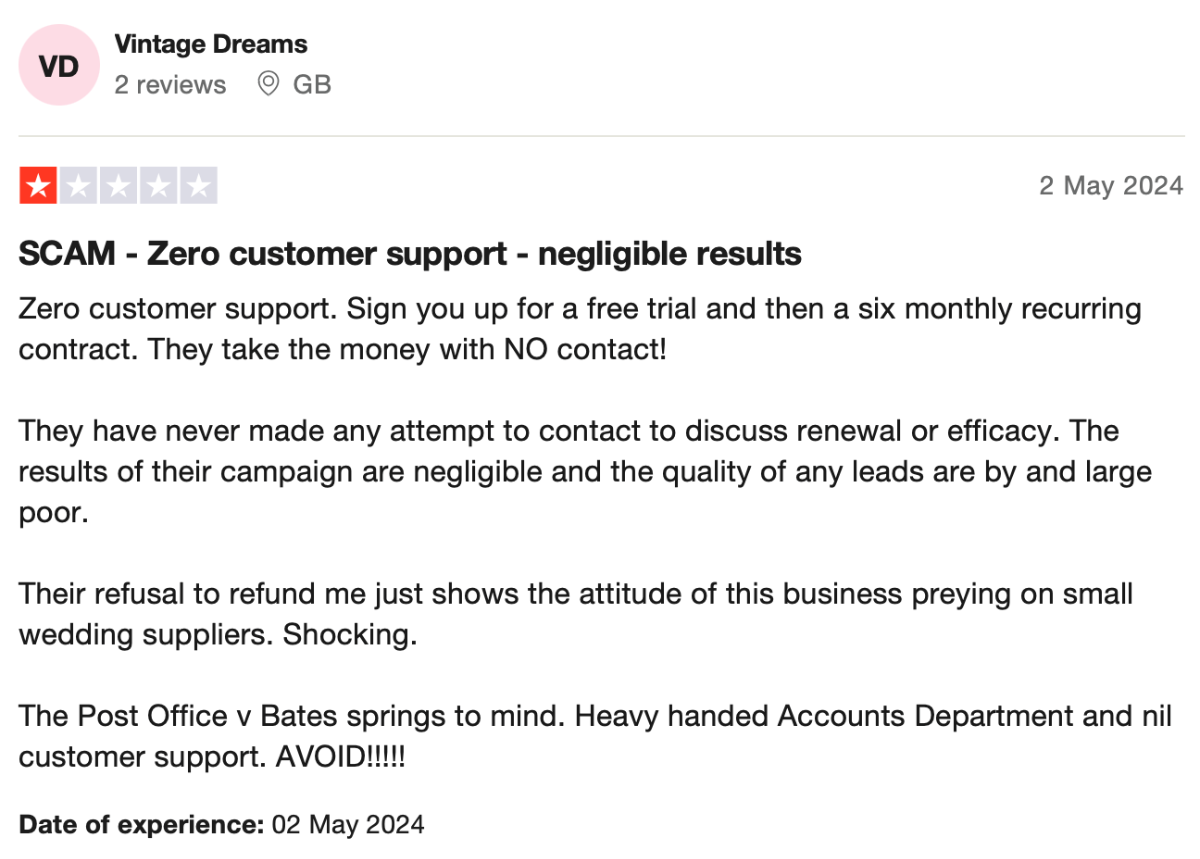This screenshot has width=1200, height=859.
Task: Click the "2 reviews" count text
Action: [170, 85]
